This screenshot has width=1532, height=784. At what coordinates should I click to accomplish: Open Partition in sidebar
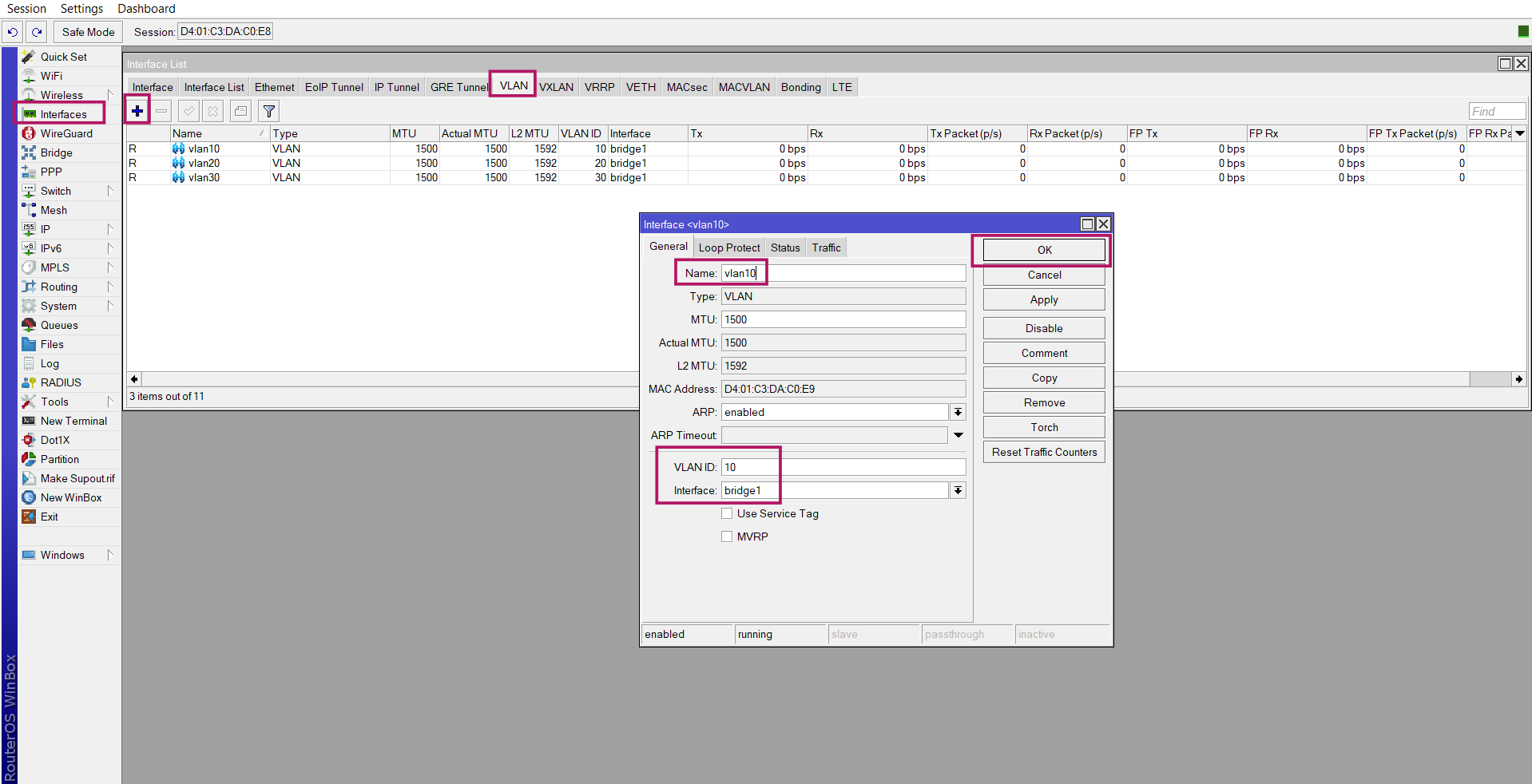60,459
